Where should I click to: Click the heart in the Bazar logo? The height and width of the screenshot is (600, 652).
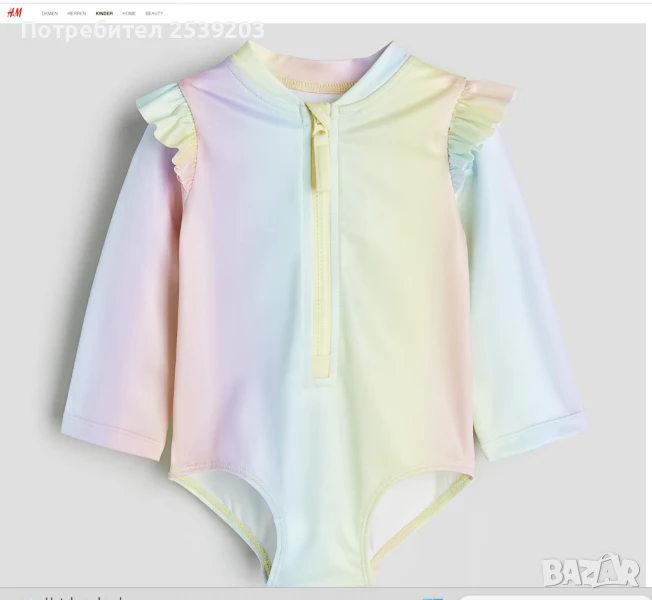pyautogui.click(x=627, y=566)
